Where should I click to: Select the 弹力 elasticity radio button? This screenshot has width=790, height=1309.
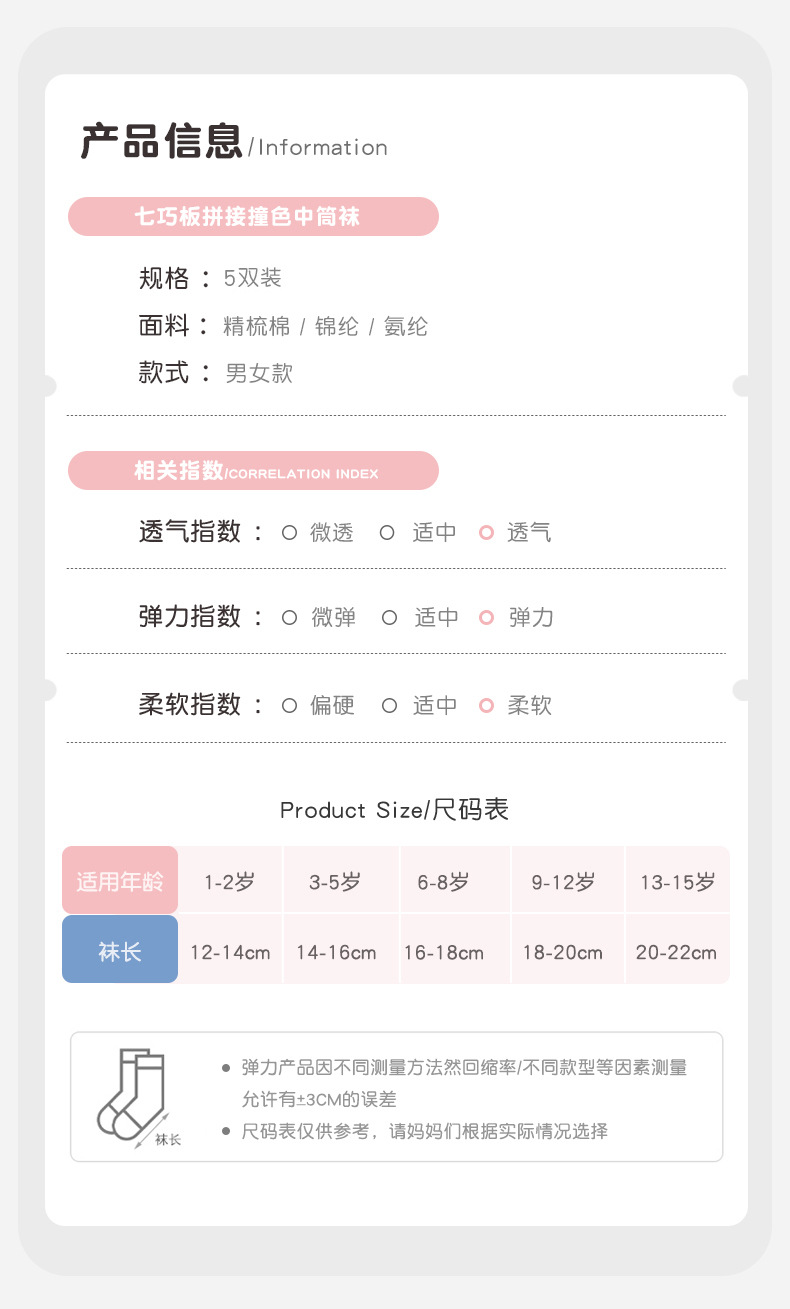tap(487, 618)
